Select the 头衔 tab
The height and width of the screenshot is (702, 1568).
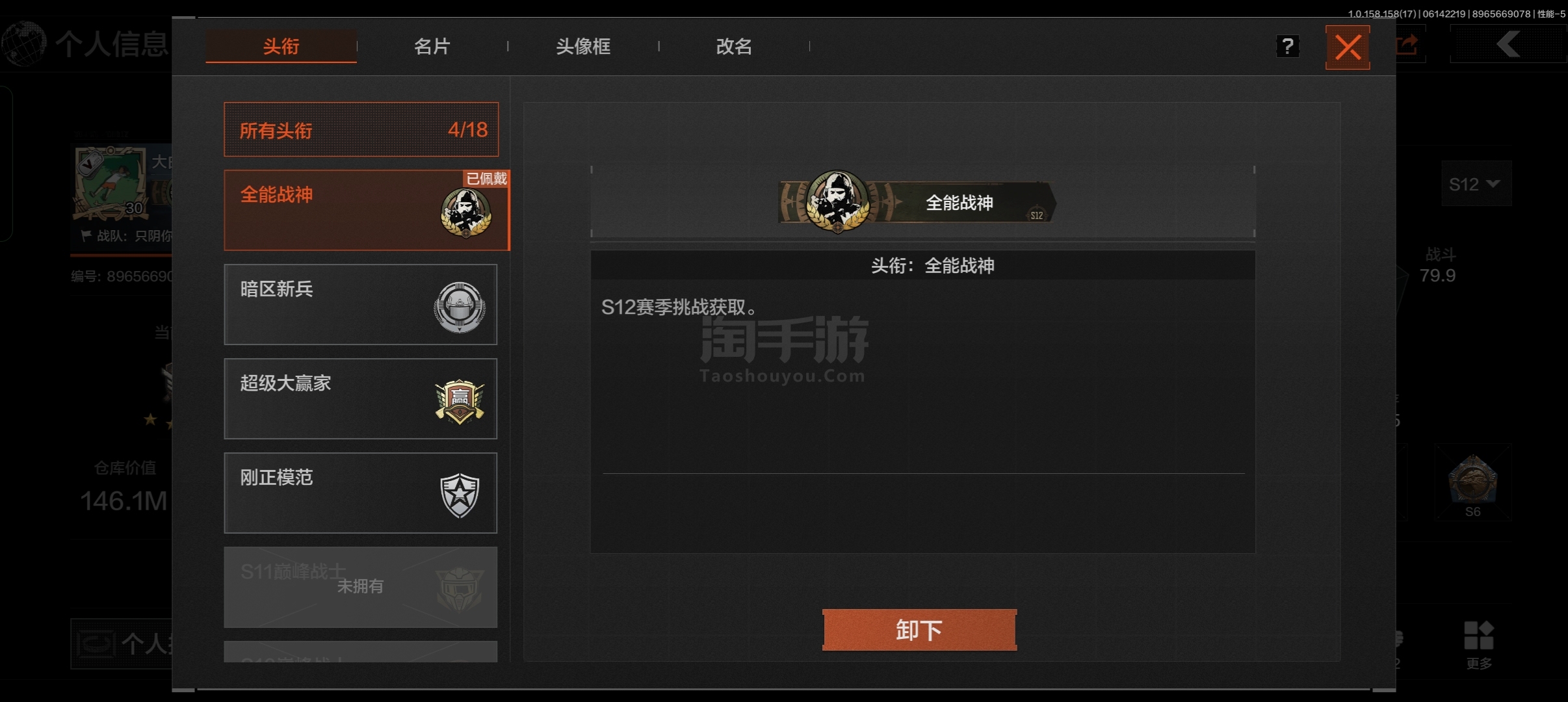click(x=281, y=46)
